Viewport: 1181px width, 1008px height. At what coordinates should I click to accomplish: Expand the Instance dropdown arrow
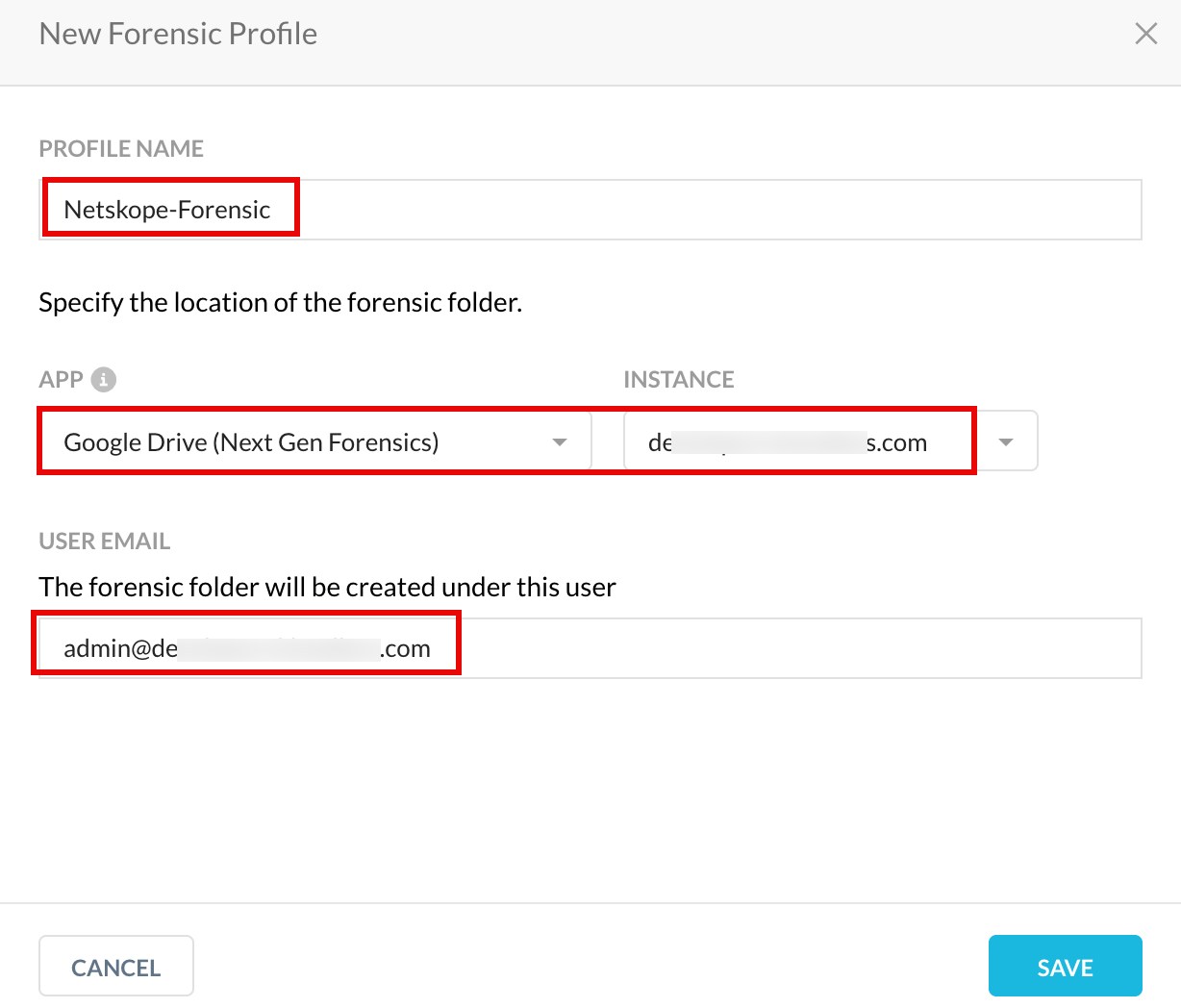click(x=1006, y=441)
